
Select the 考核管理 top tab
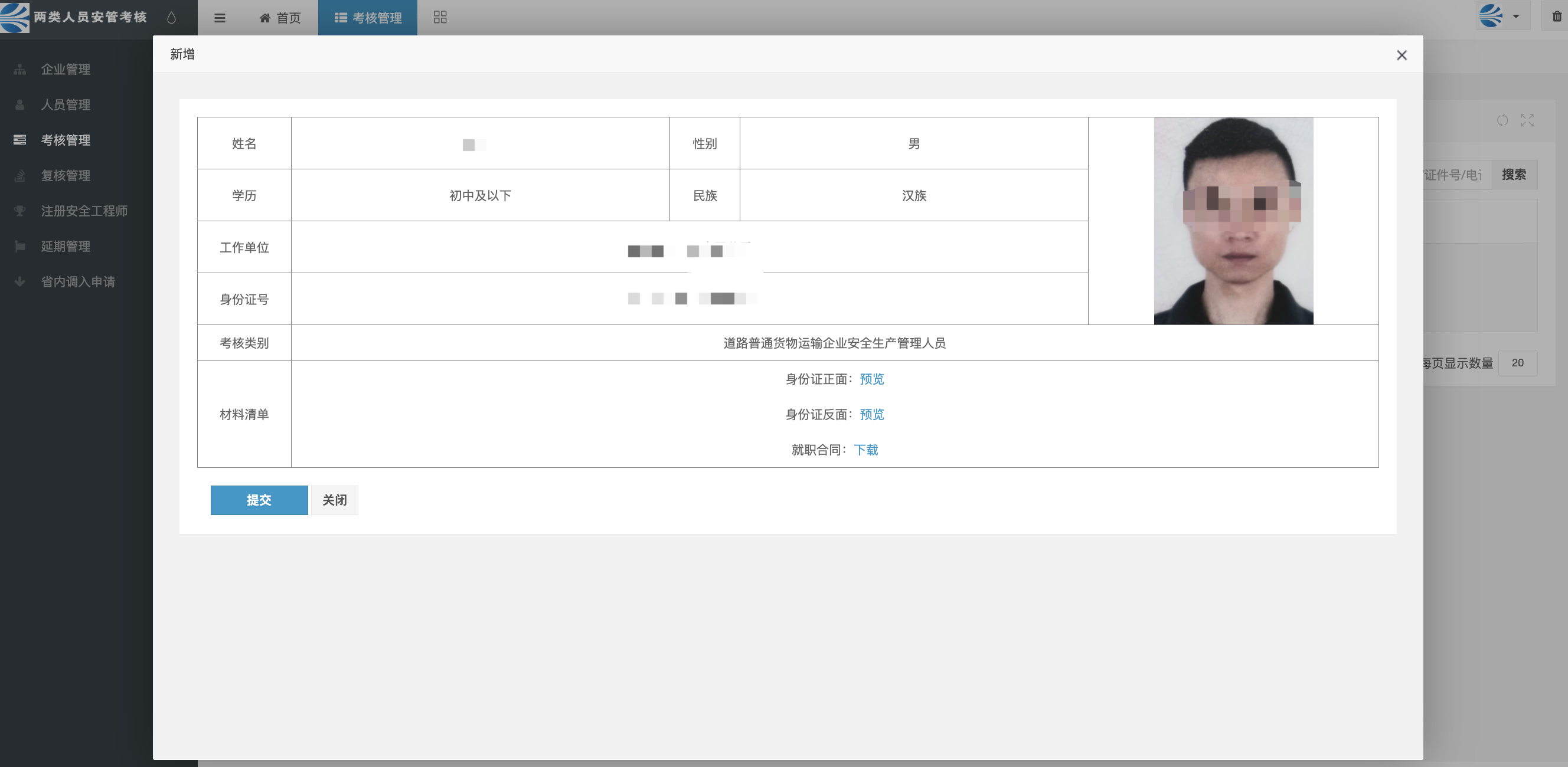point(368,18)
